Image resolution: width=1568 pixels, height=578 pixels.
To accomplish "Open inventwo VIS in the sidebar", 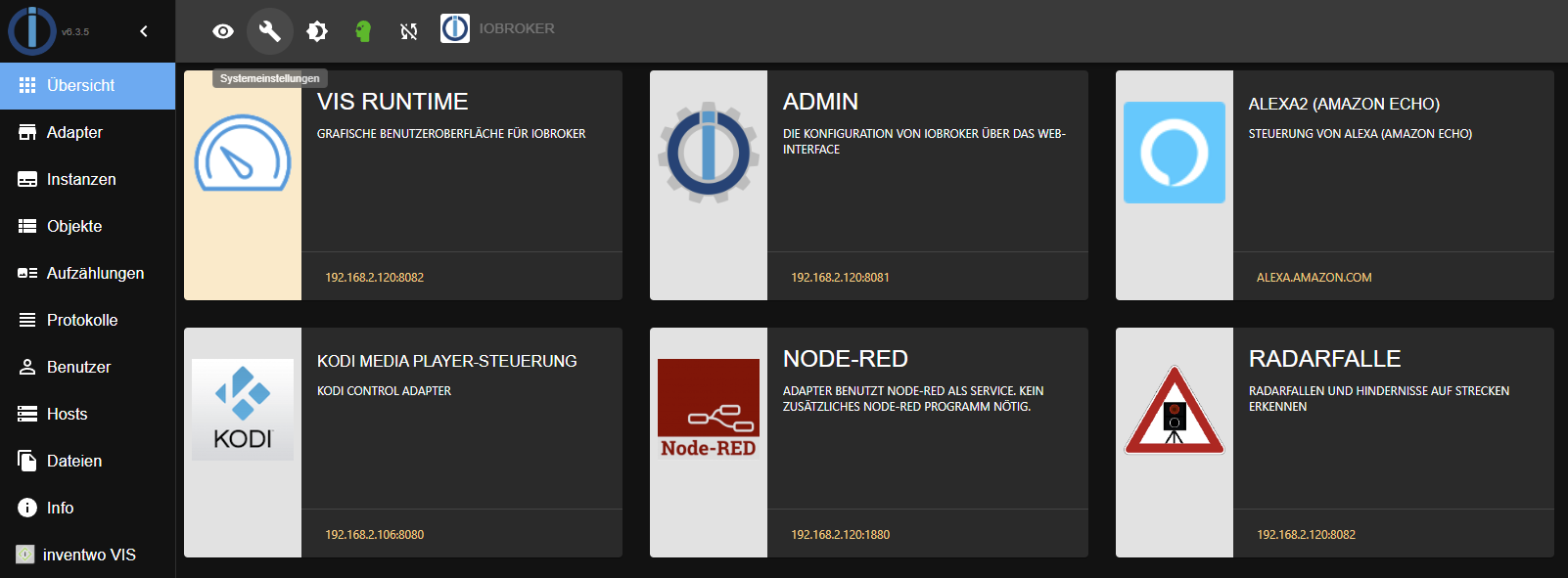I will pyautogui.click(x=88, y=555).
